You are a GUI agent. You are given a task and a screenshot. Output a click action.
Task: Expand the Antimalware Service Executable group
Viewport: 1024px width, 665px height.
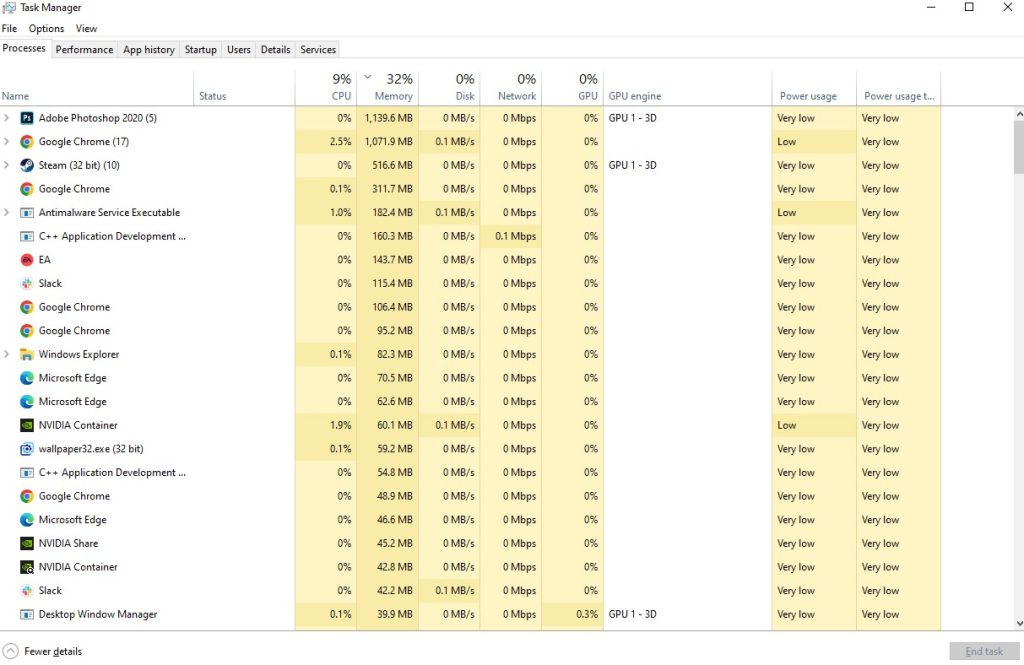(x=7, y=212)
